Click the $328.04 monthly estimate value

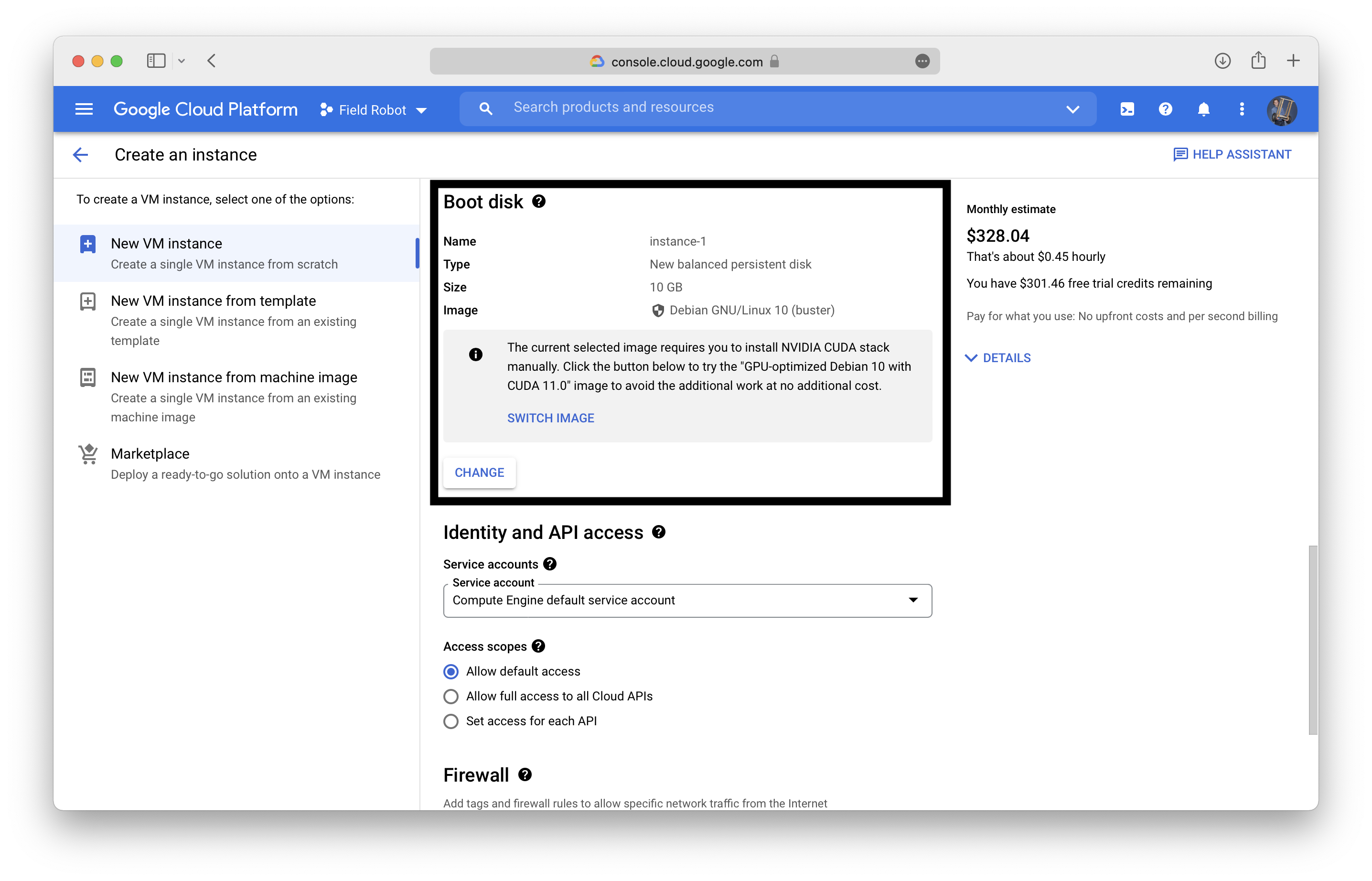pos(997,236)
